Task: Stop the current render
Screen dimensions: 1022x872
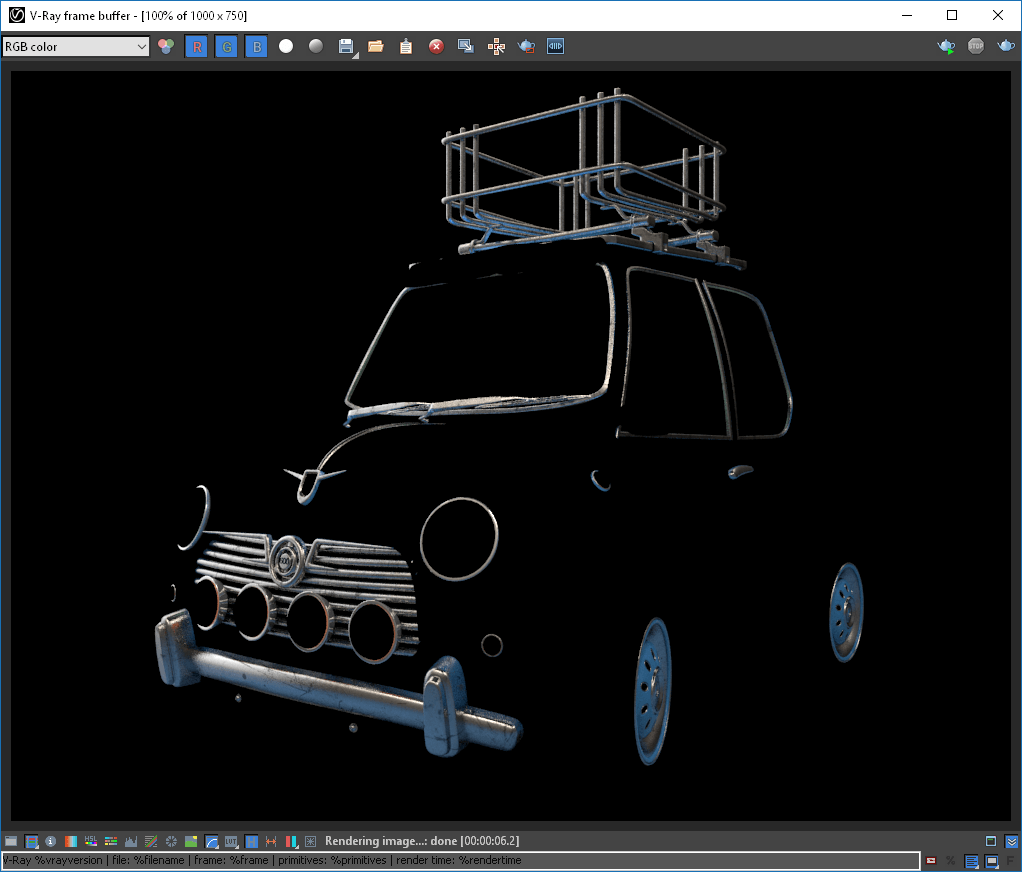Action: (975, 46)
